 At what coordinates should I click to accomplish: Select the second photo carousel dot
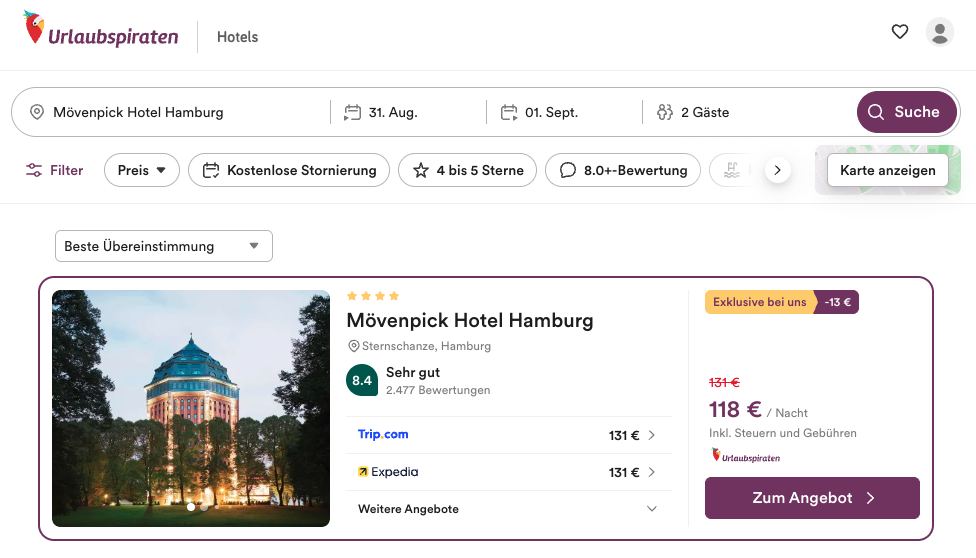tap(204, 507)
